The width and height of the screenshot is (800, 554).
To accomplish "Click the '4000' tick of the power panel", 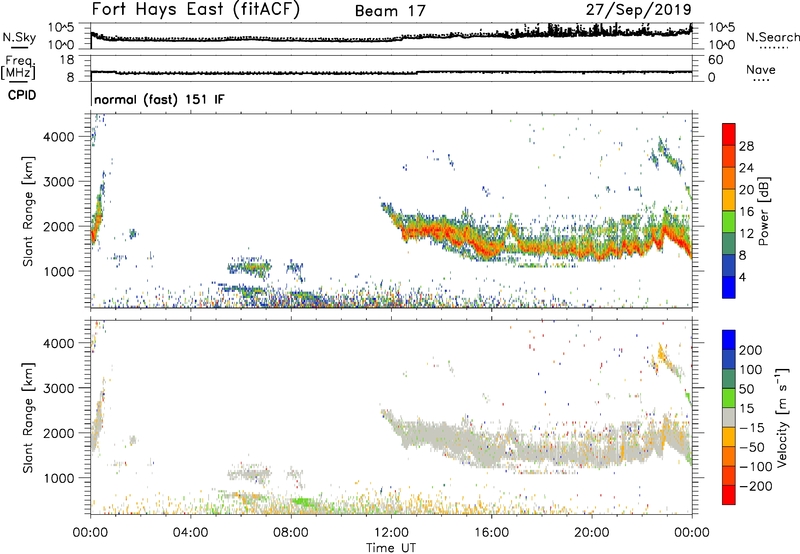I will click(x=58, y=137).
